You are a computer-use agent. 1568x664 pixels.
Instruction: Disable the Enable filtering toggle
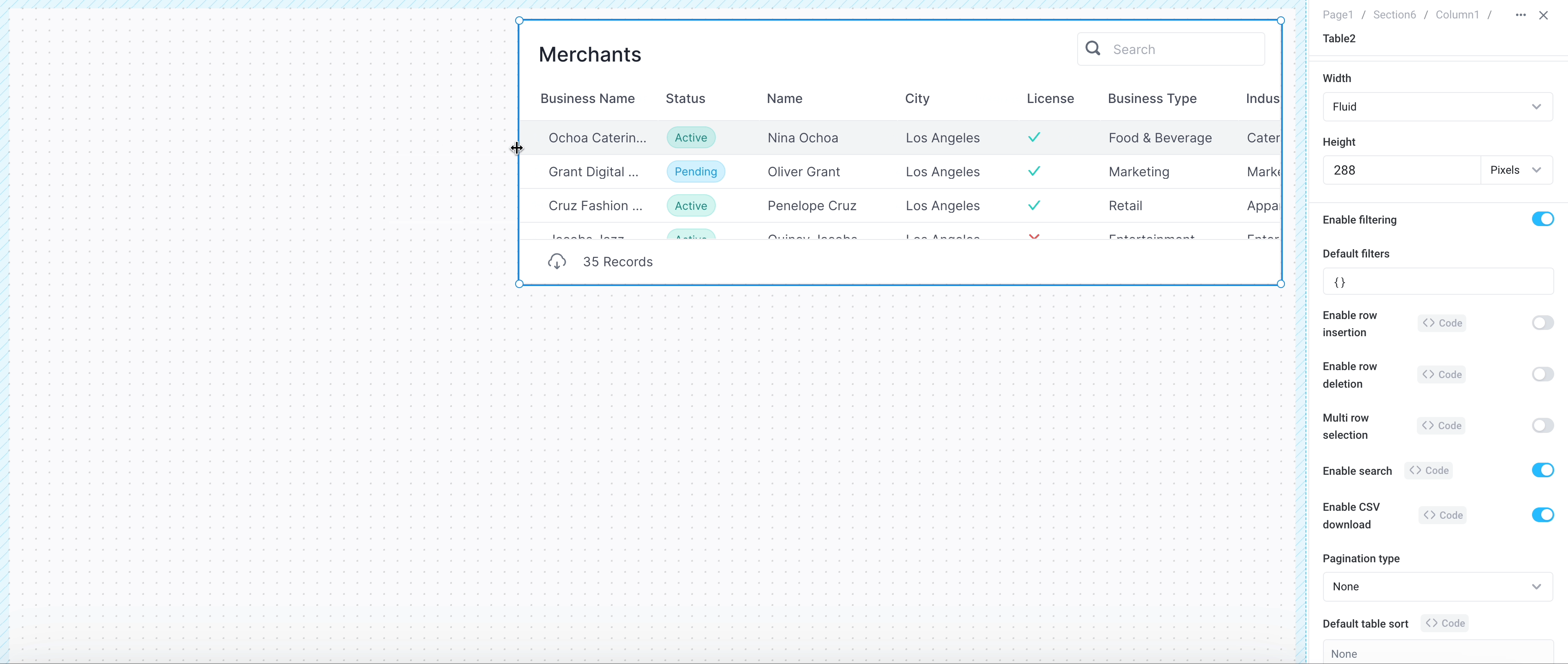click(1542, 219)
